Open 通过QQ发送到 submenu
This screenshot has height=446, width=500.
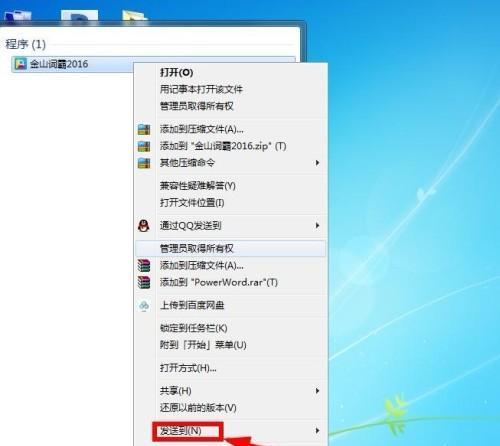[230, 226]
